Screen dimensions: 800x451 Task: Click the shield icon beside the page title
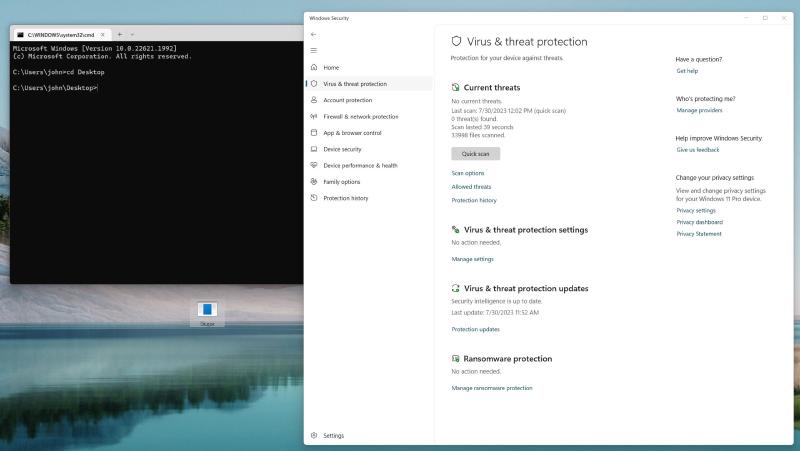(x=456, y=41)
